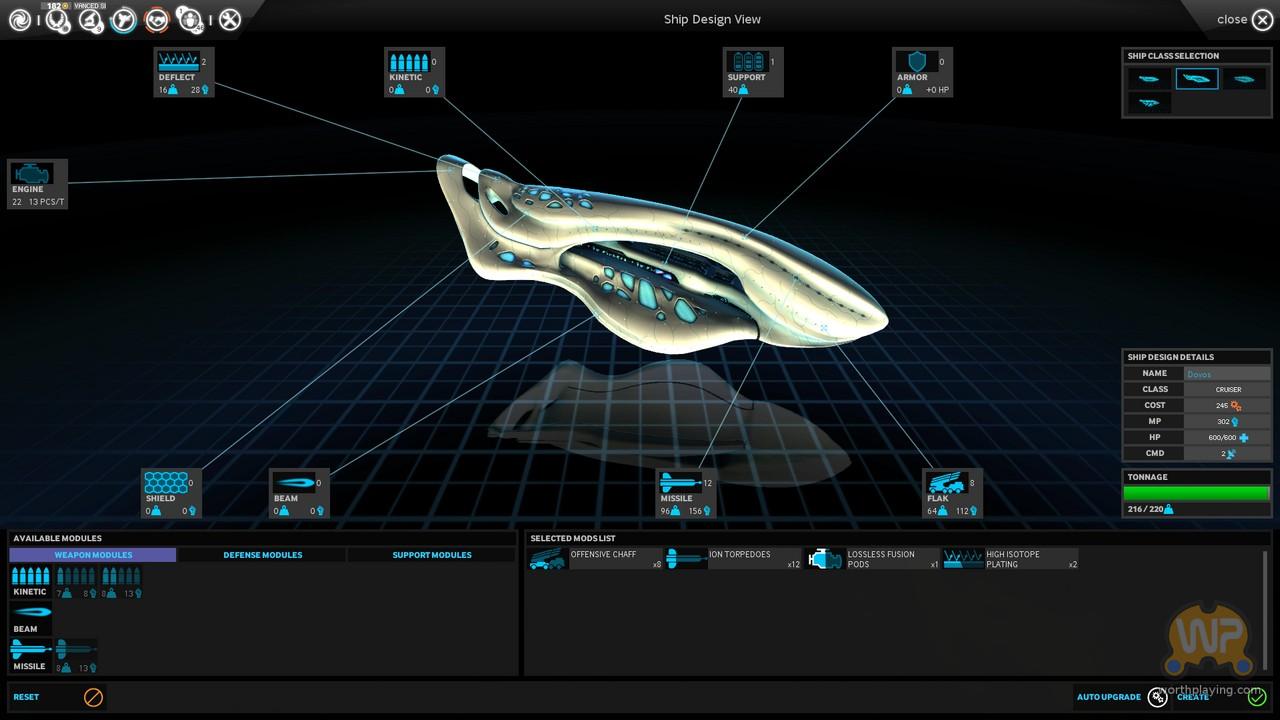1280x720 pixels.
Task: Select the Weapon Modules tab
Action: coord(93,555)
